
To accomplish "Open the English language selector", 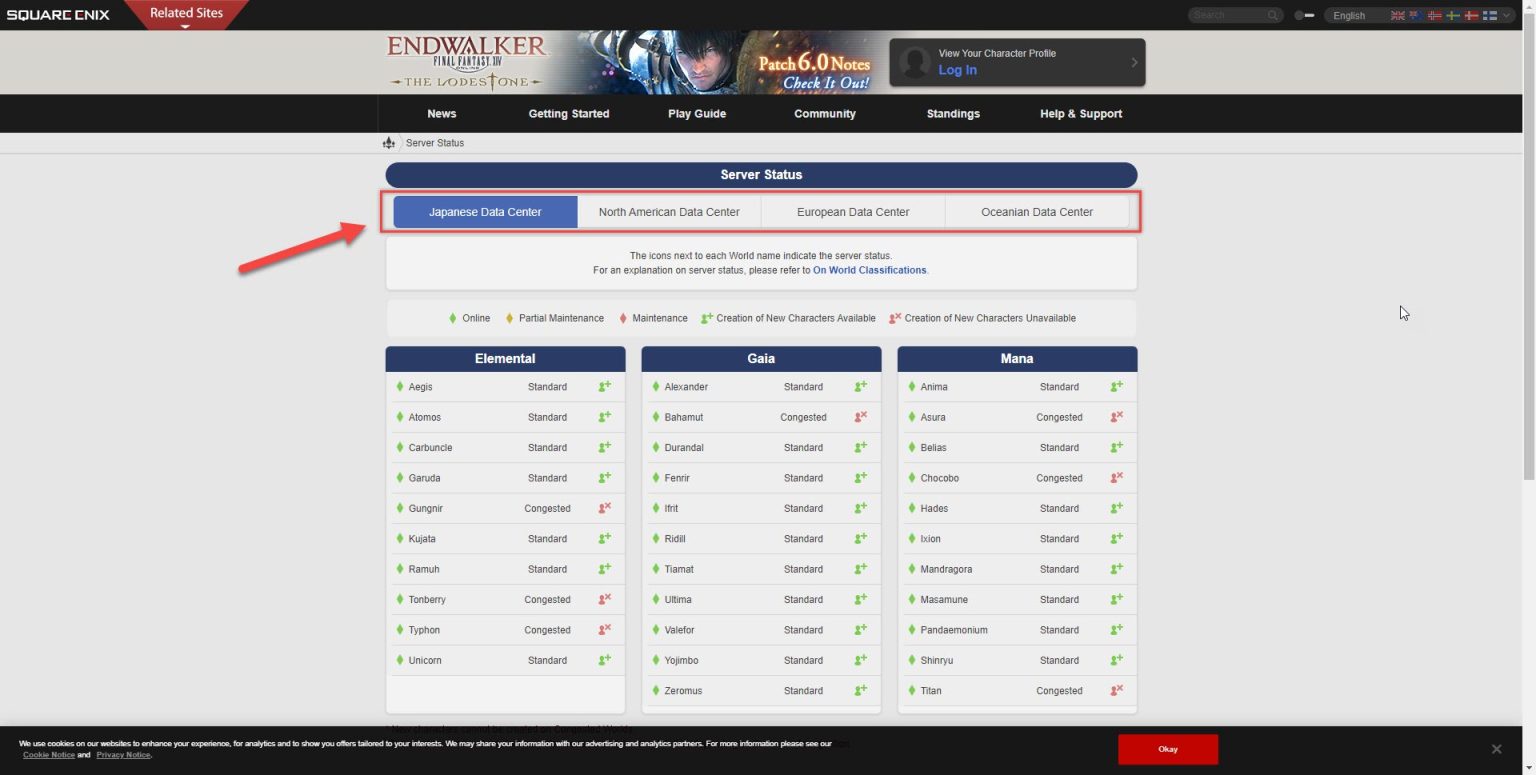I will point(1348,15).
